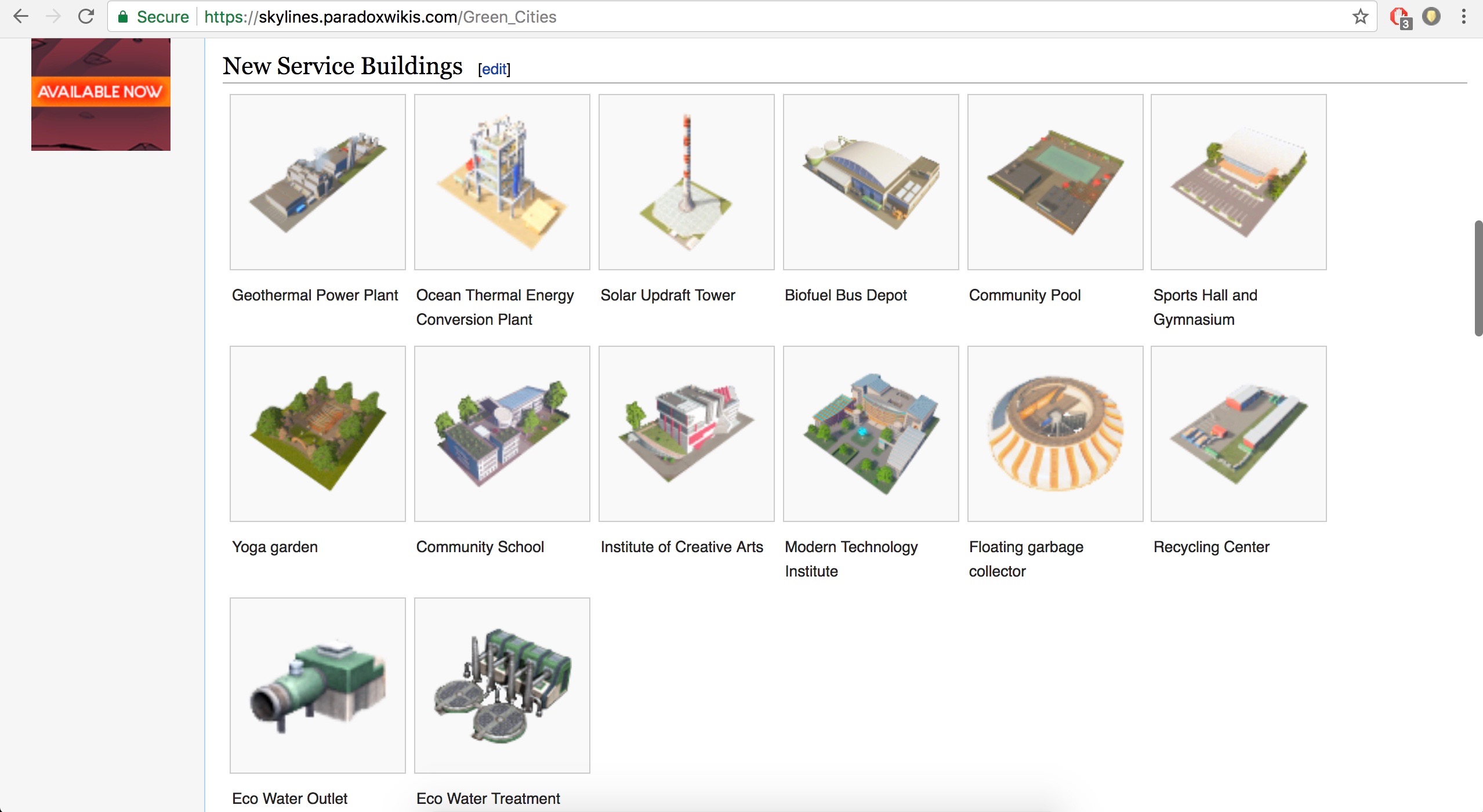Open the Geothermal Power Plant image

coord(317,182)
